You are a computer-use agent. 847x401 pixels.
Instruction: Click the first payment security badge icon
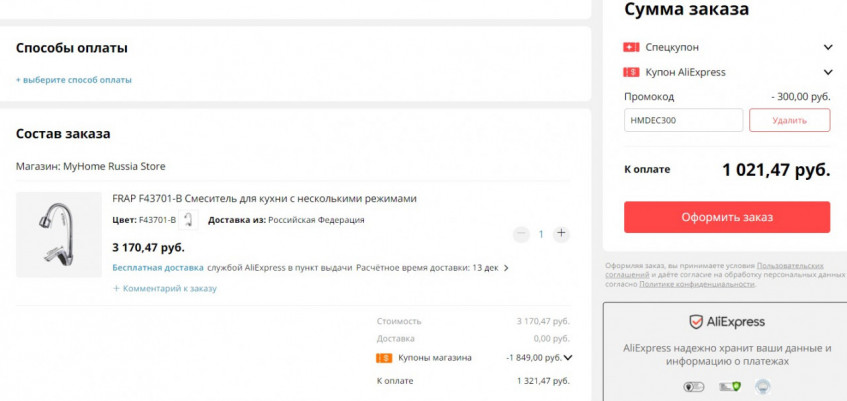point(694,387)
